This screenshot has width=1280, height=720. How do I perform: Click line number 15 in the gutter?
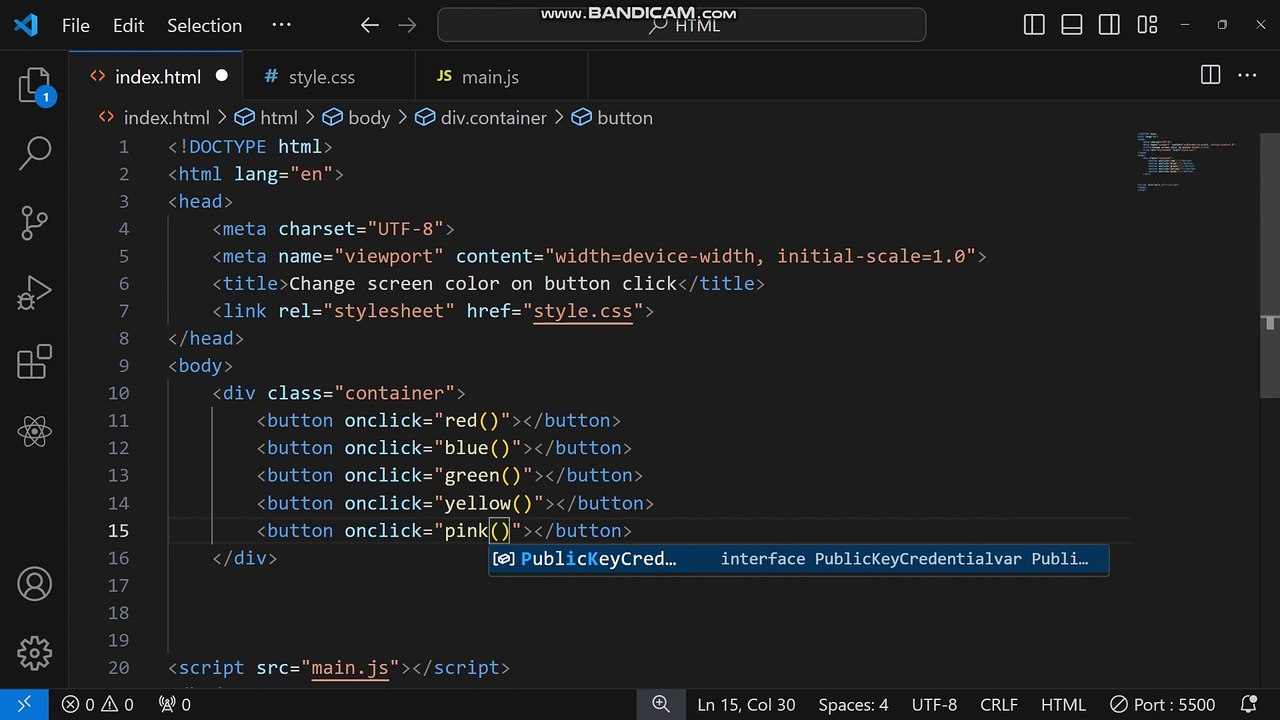118,530
